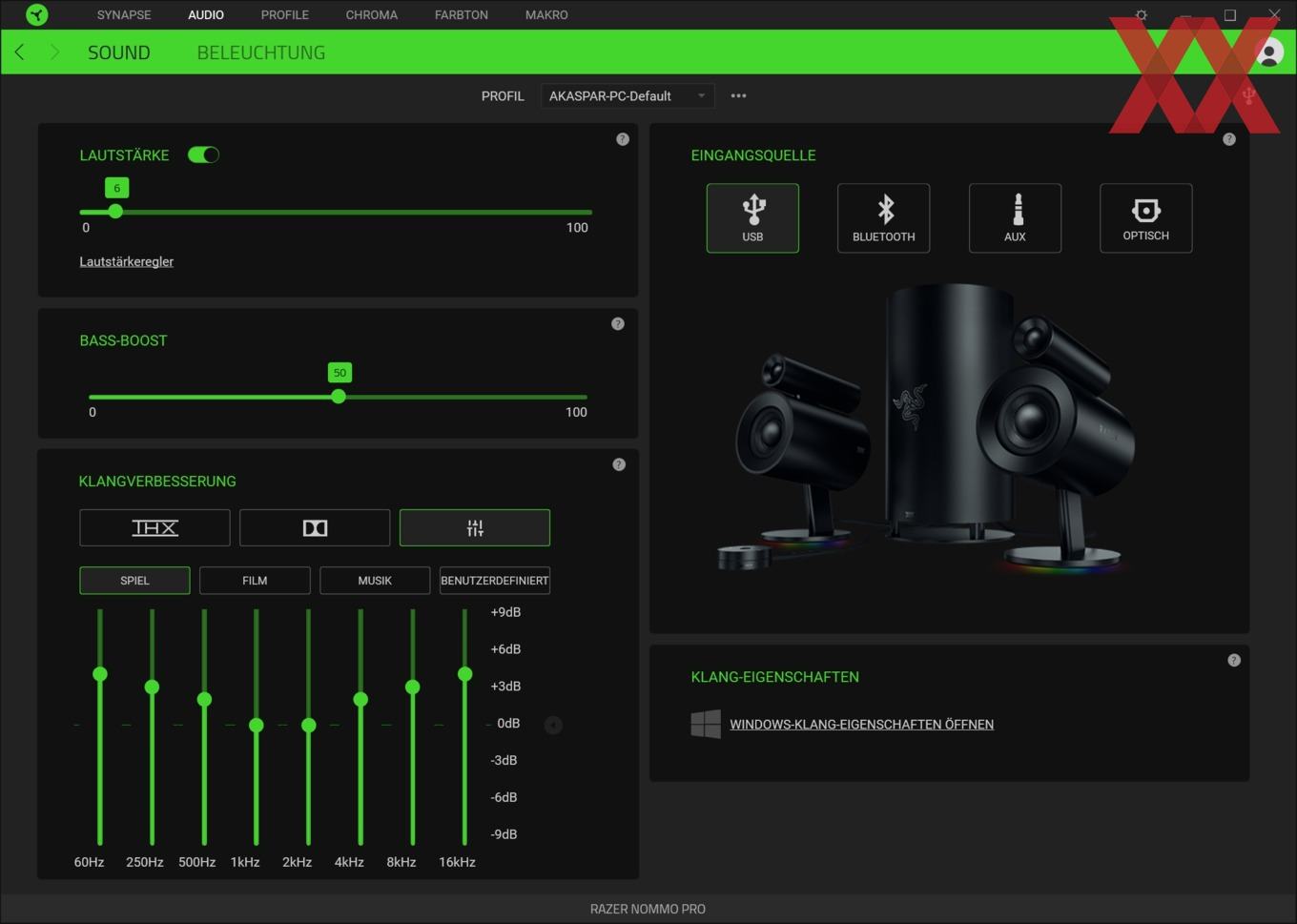Click the -9dB scale label
The width and height of the screenshot is (1297, 924).
pyautogui.click(x=504, y=834)
